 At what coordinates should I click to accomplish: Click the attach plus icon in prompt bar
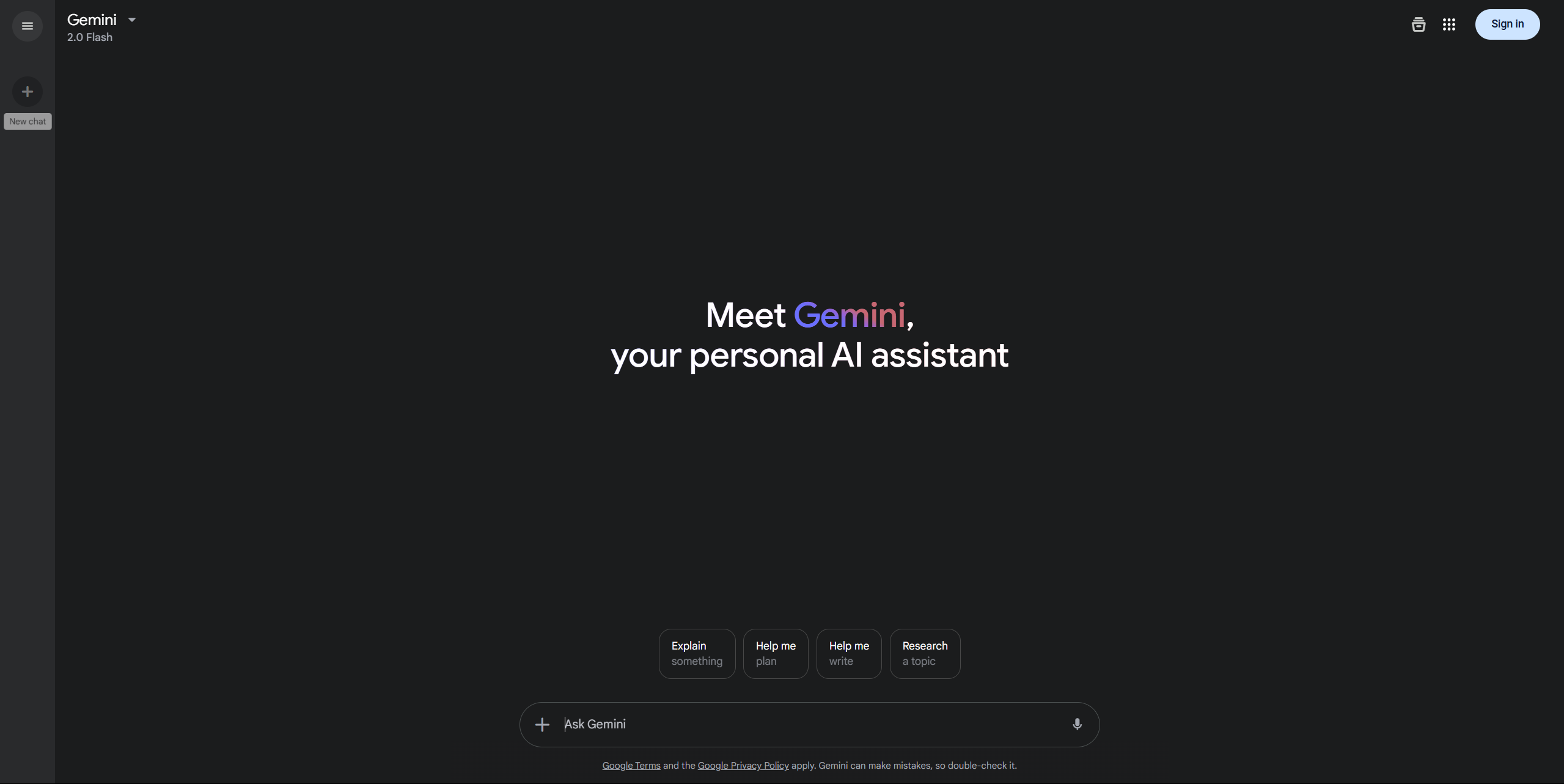pyautogui.click(x=541, y=724)
